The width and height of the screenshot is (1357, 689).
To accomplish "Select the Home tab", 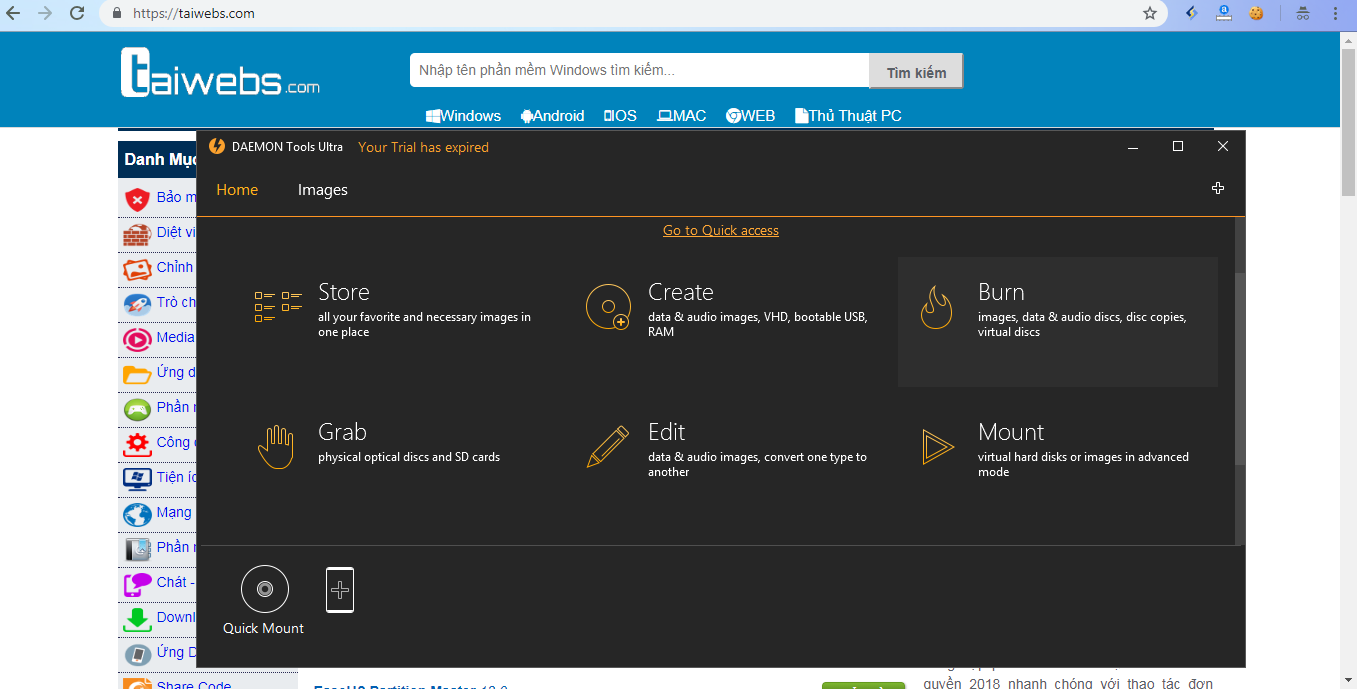I will [x=237, y=190].
